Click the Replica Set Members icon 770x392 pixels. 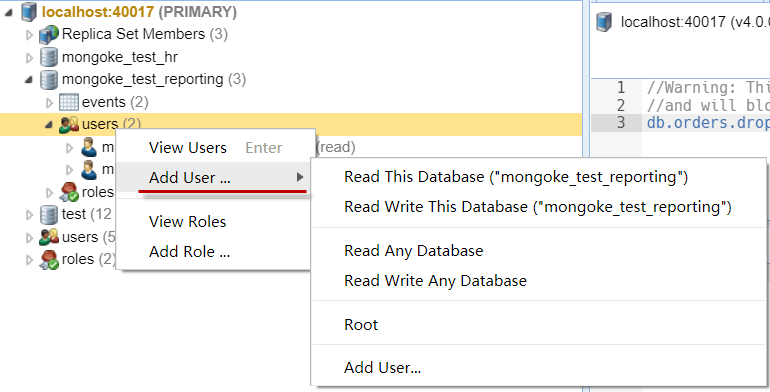[x=49, y=34]
